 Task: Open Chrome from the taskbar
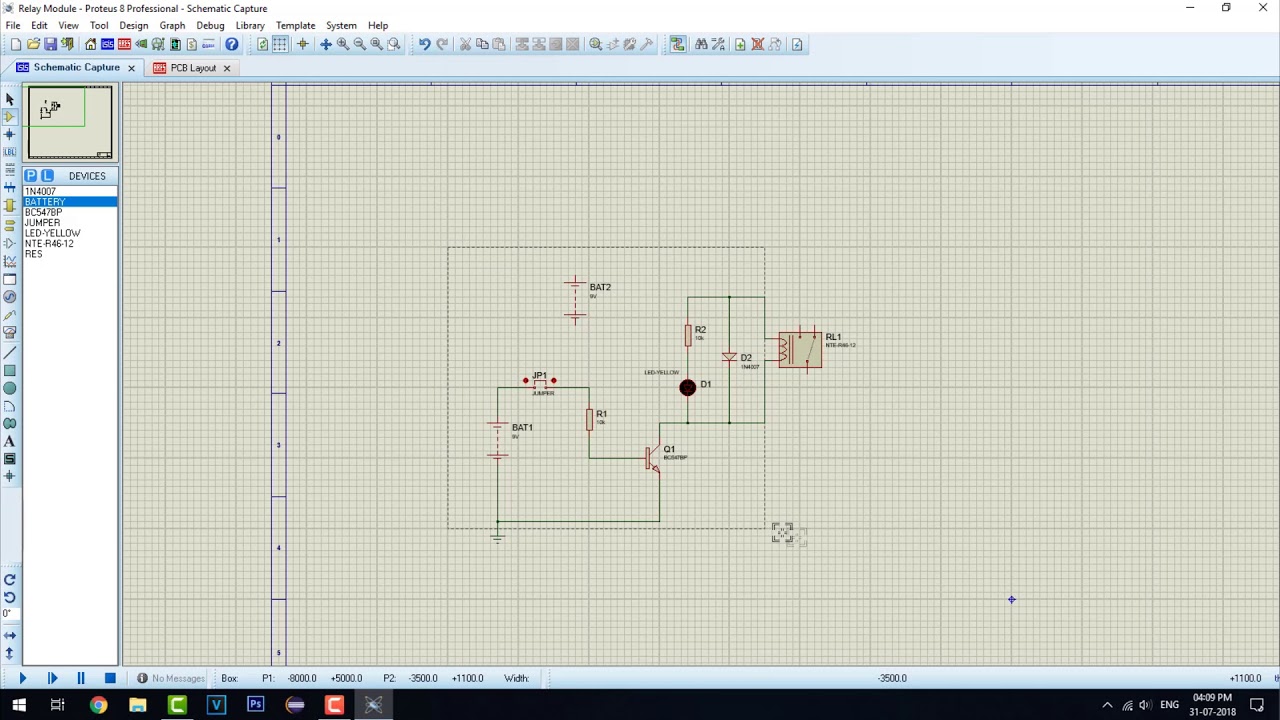click(98, 706)
